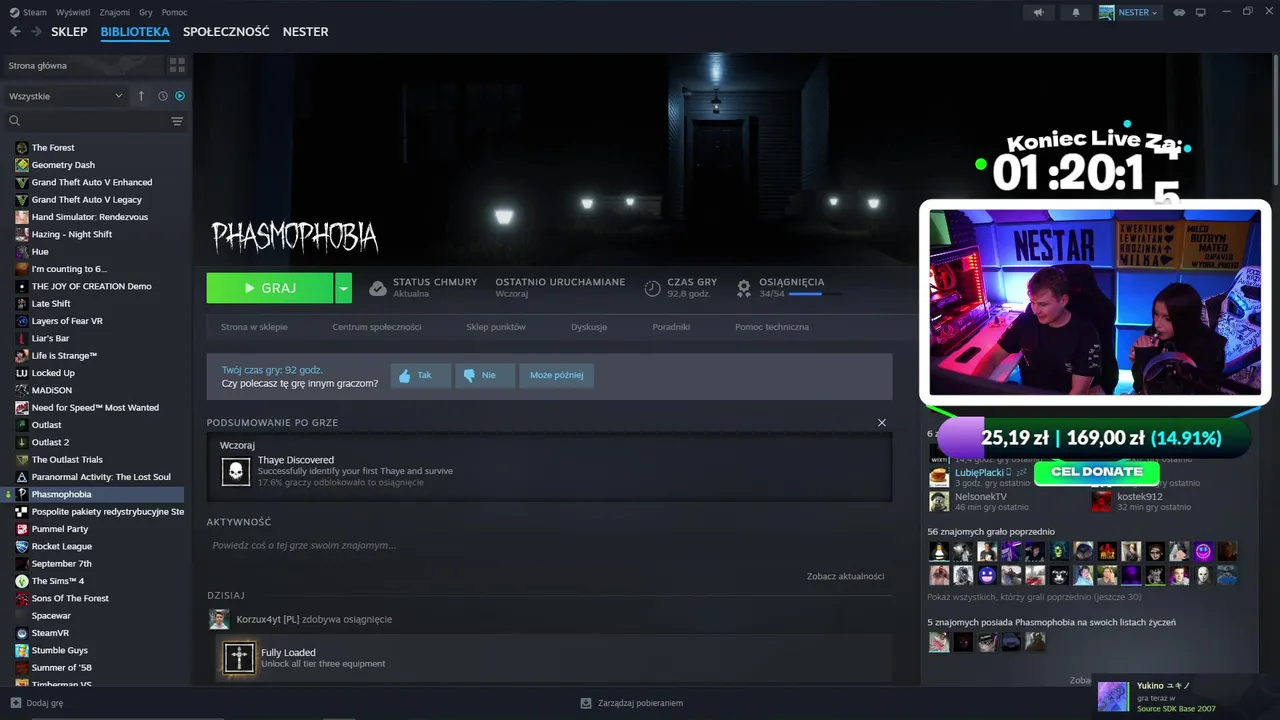Open NelsonekTV friend avatar
Screen dimensions: 1280x720
point(939,501)
